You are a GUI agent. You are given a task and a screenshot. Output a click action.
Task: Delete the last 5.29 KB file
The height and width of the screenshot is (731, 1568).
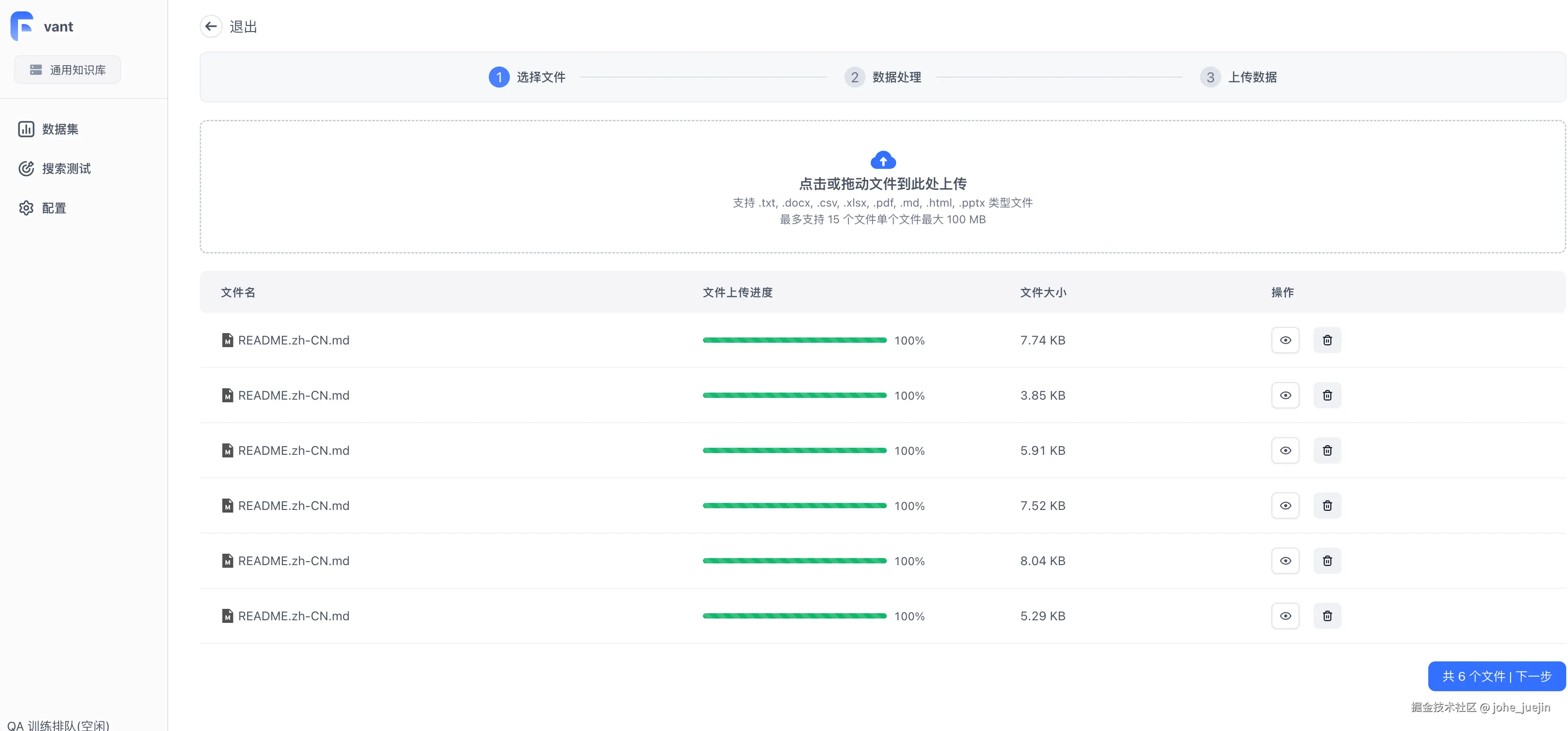(1328, 615)
